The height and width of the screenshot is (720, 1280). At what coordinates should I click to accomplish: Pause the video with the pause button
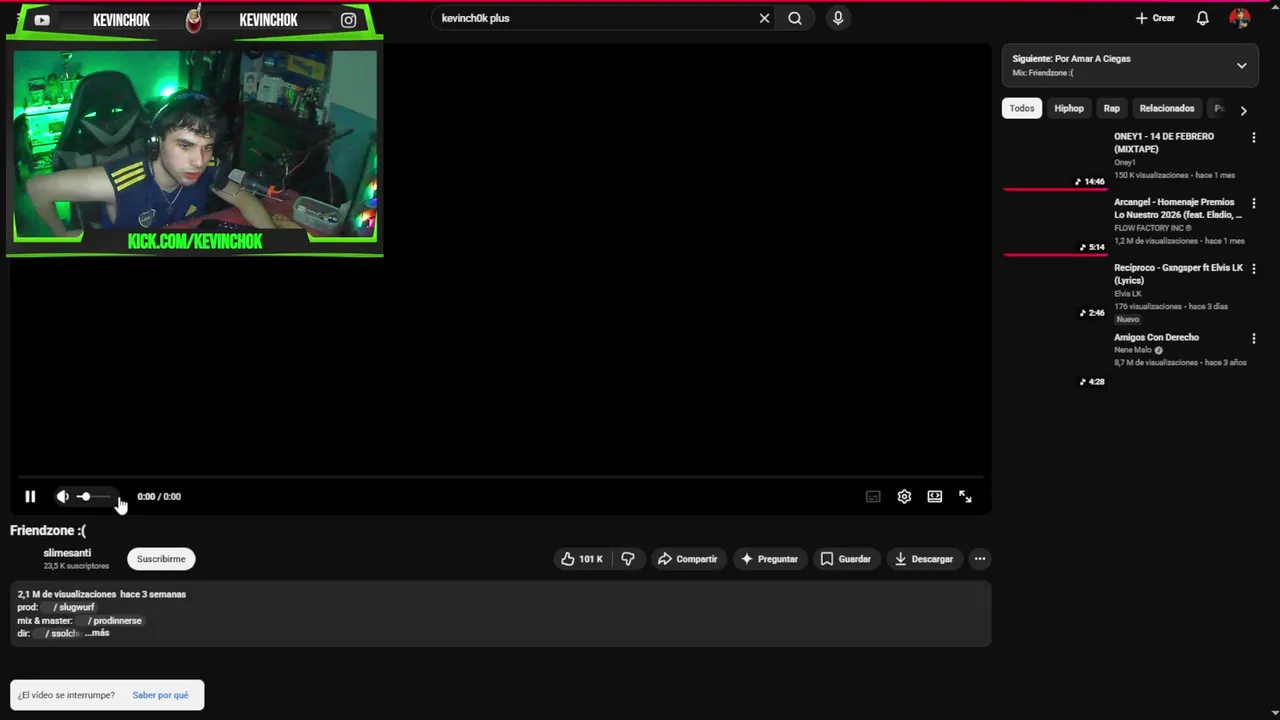[30, 496]
